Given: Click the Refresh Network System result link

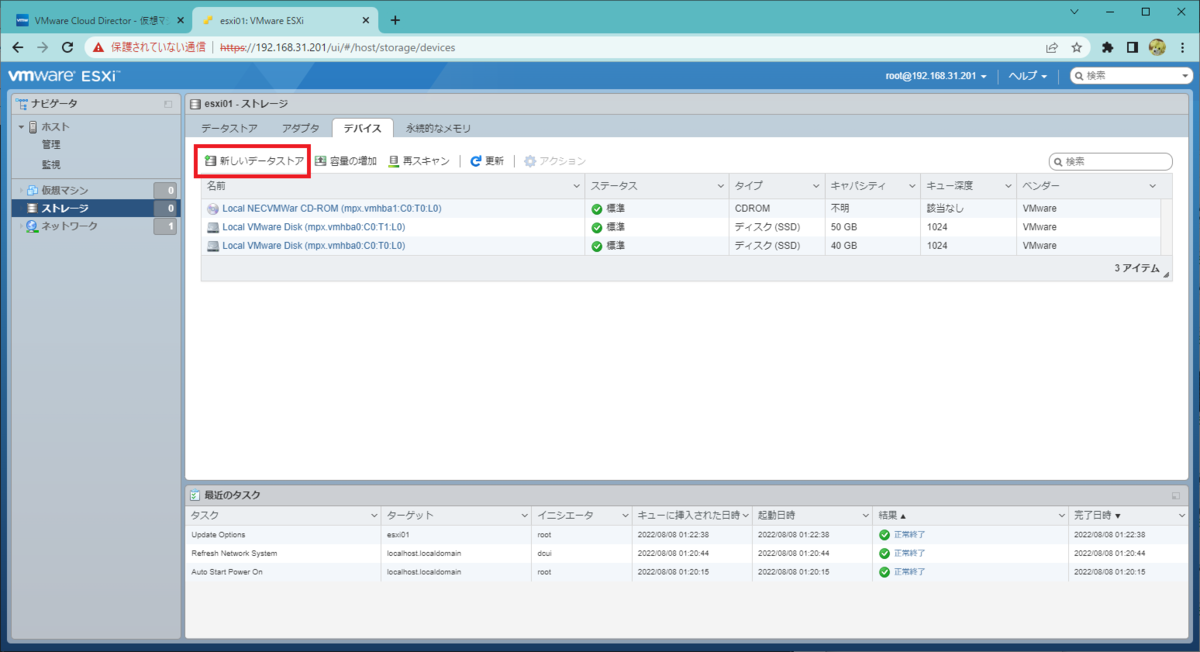Looking at the screenshot, I should click(x=909, y=553).
